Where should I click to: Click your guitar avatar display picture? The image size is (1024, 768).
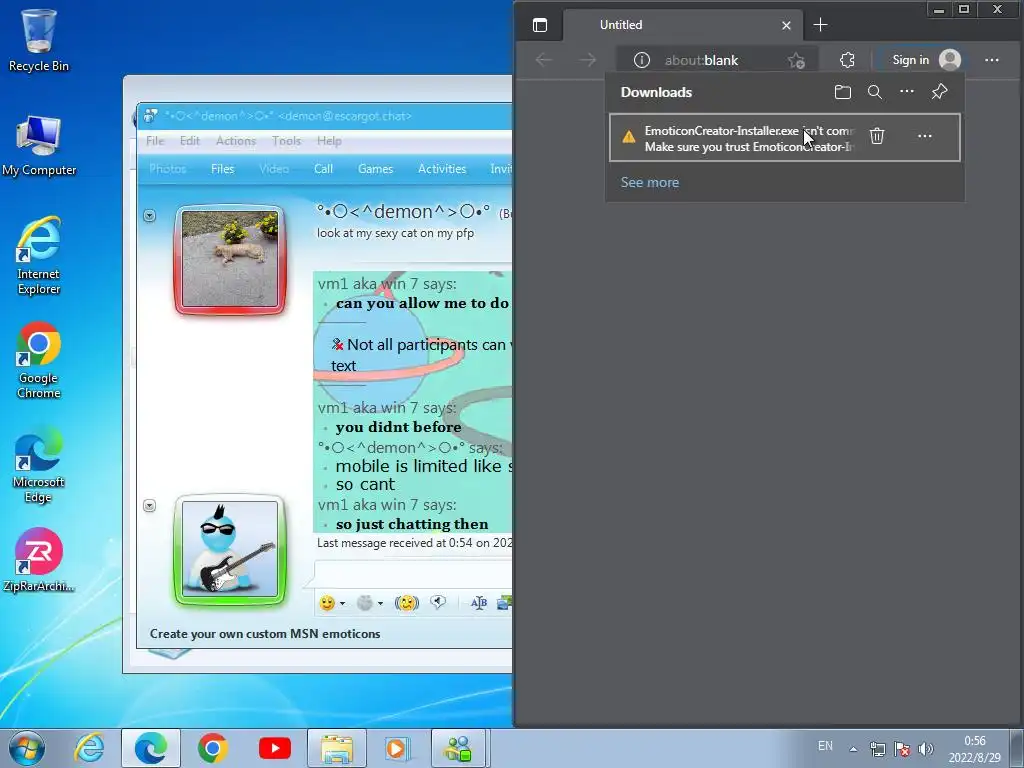pos(230,549)
